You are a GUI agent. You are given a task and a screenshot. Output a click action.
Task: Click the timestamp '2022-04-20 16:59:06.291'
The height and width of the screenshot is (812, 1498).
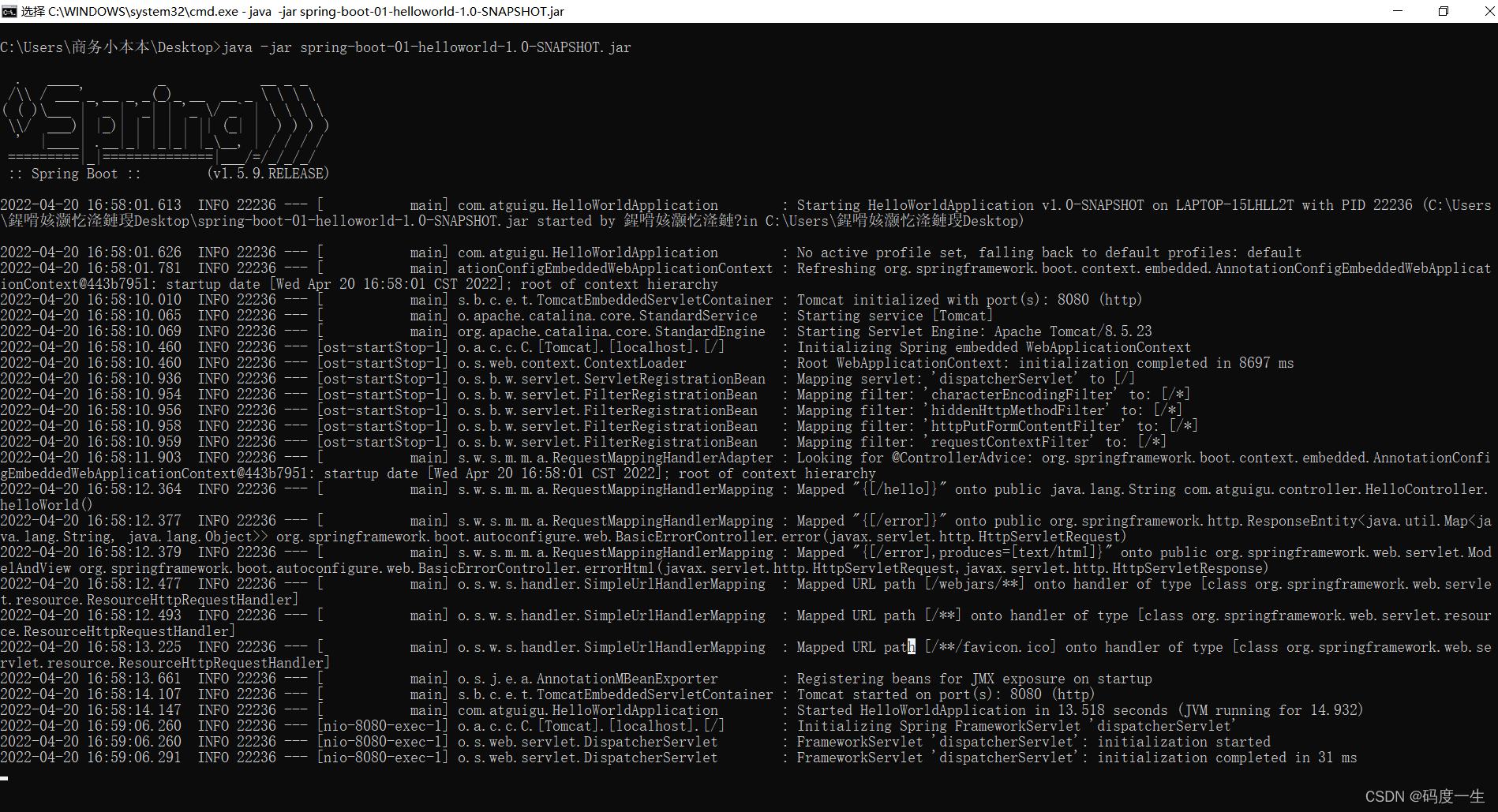(x=91, y=758)
